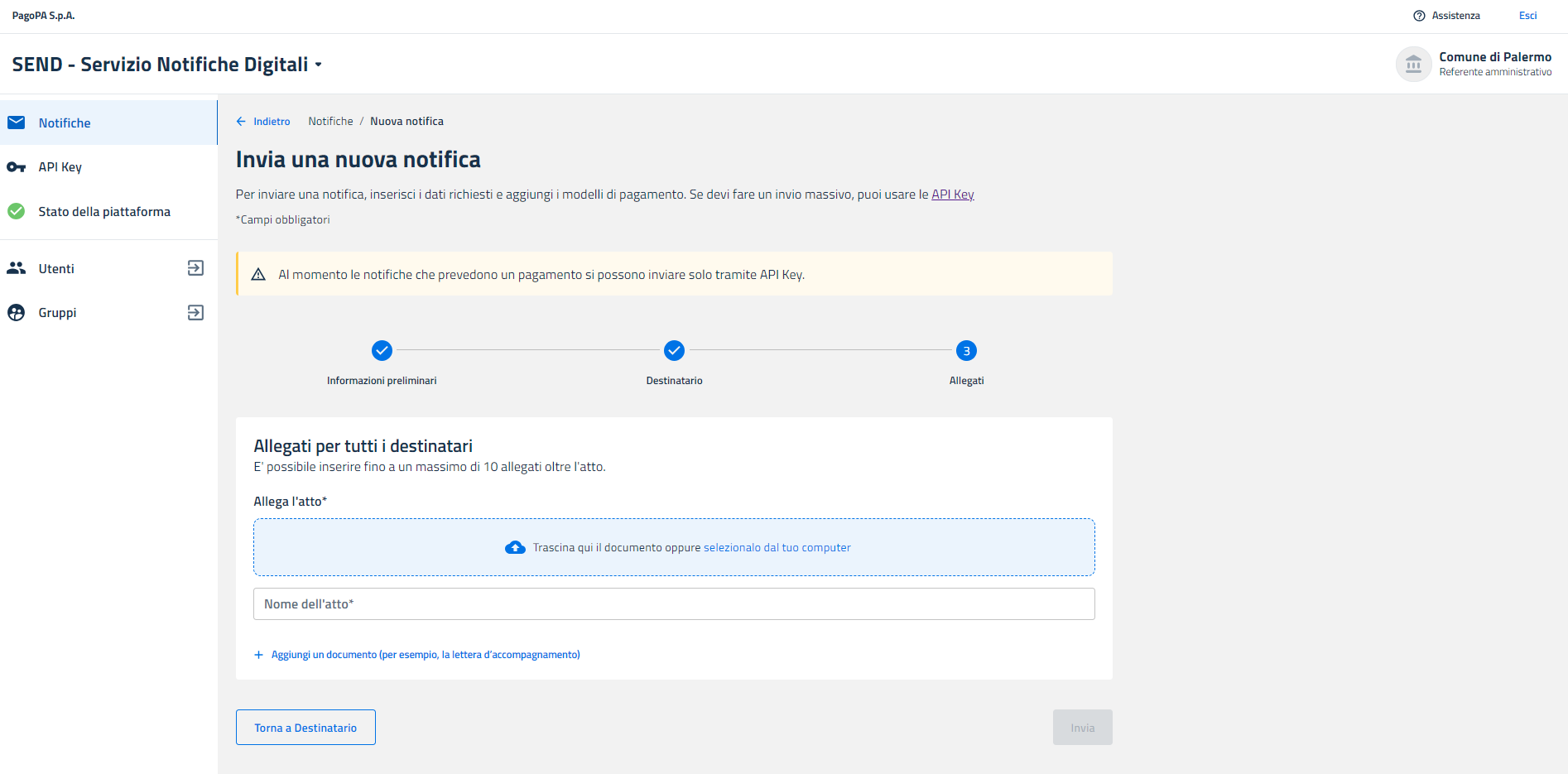Add another document with Aggiungi un documento
Viewport: 1568px width, 774px height.
pos(425,655)
